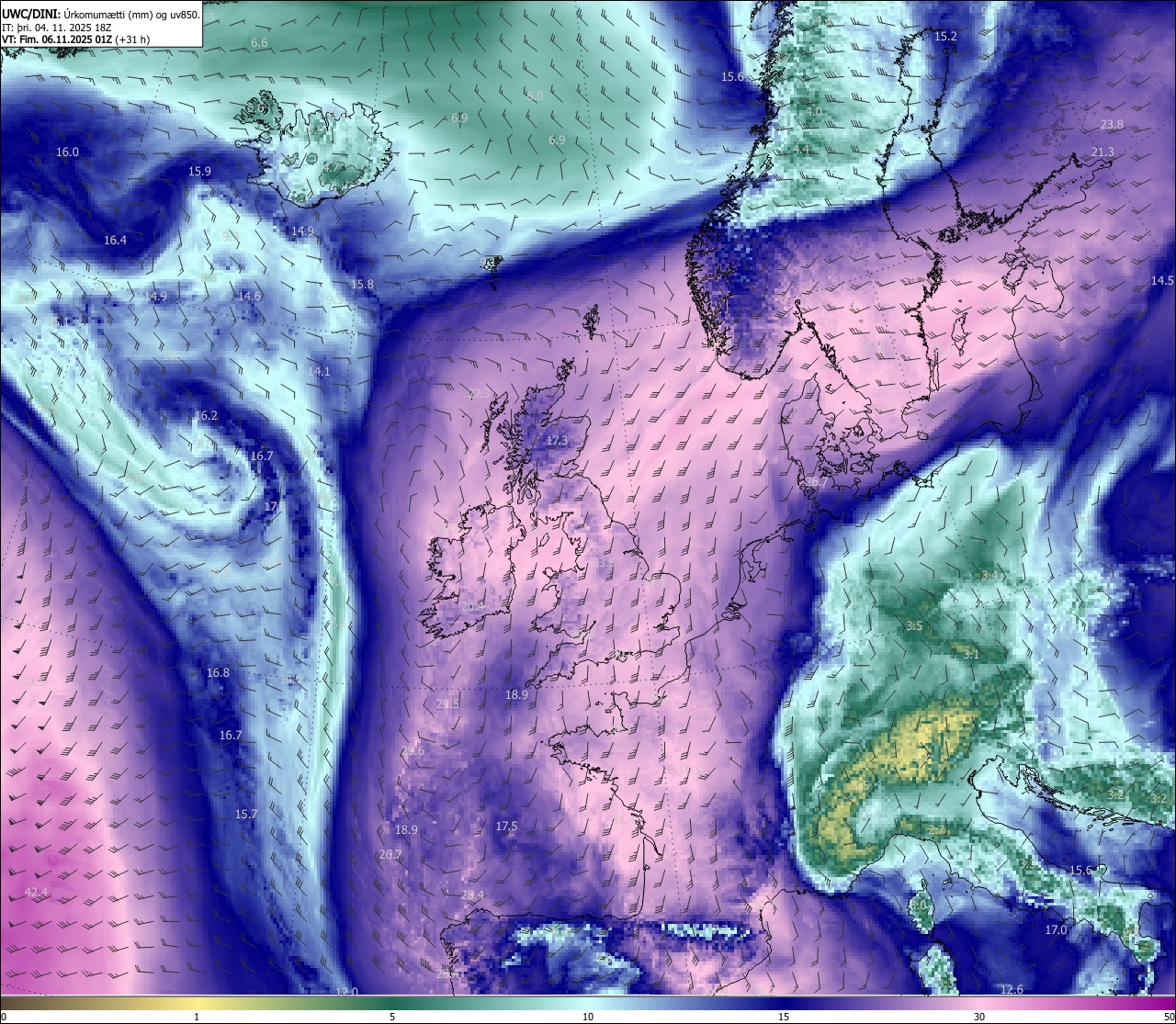The height and width of the screenshot is (1024, 1176).
Task: Click the 16.0 map value
Action: [67, 152]
